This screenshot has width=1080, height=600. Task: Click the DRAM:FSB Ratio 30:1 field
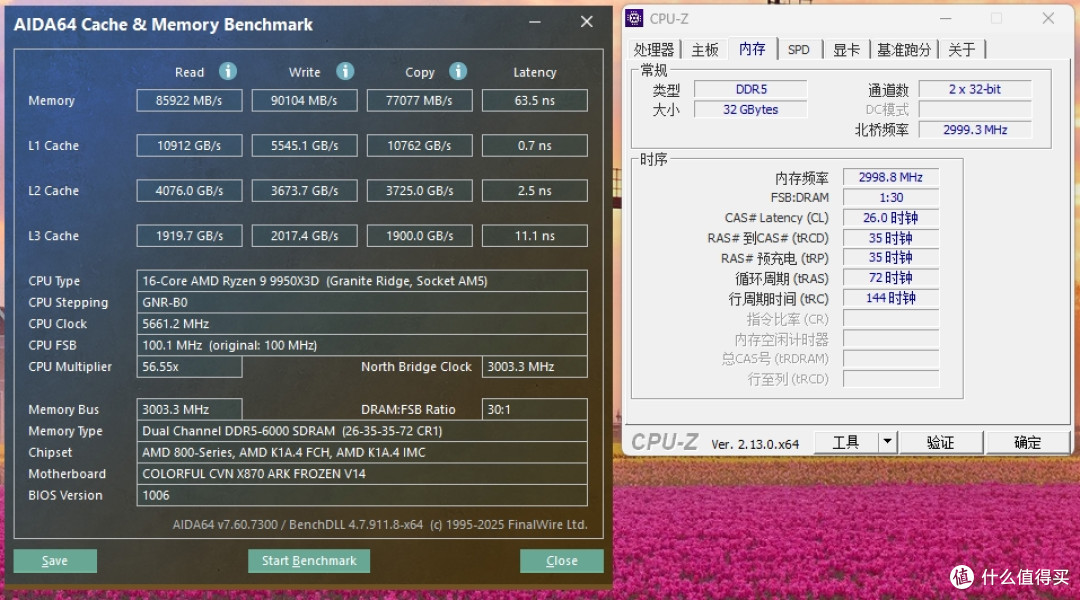534,409
